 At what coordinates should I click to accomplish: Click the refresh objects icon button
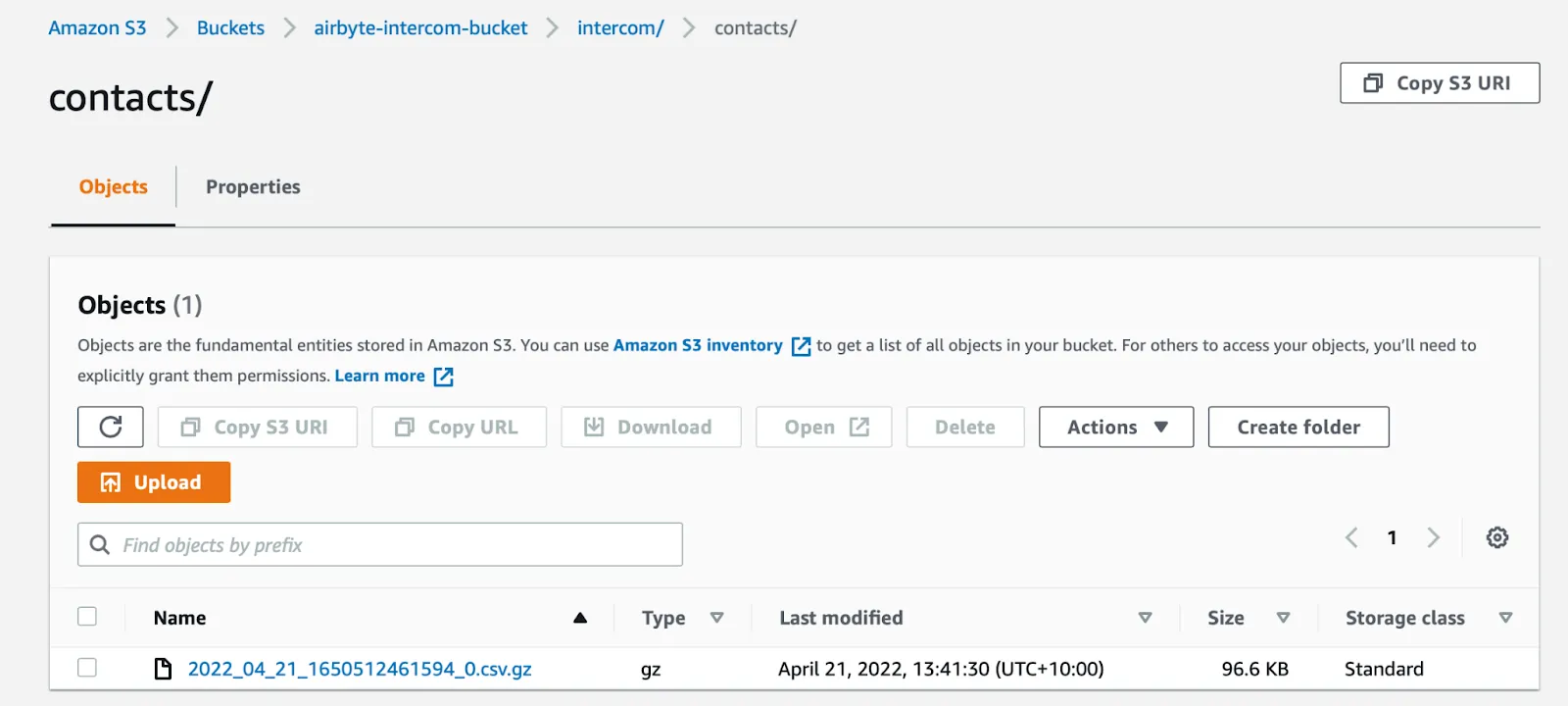tap(111, 427)
